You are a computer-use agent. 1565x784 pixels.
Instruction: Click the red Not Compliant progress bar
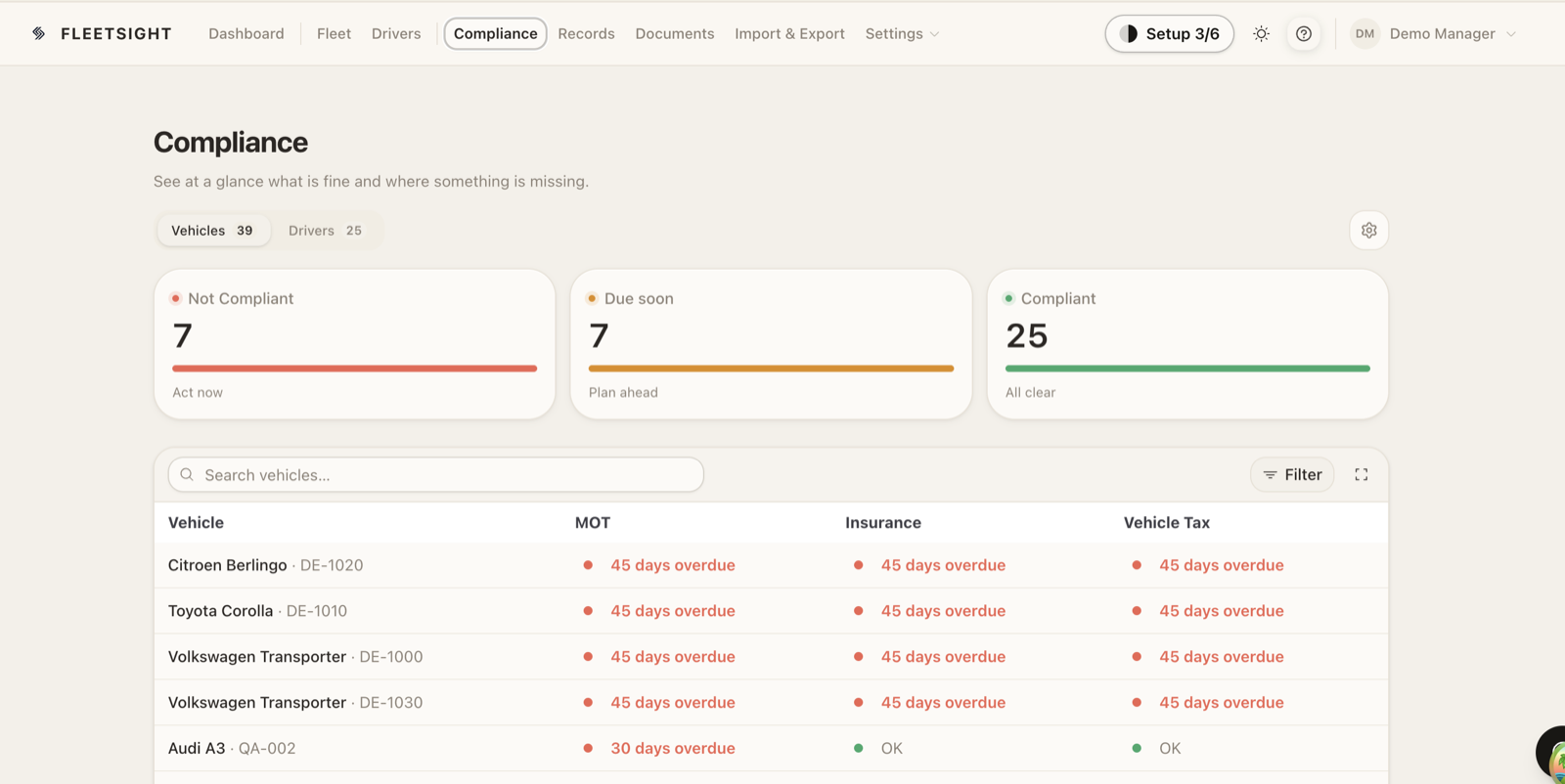[x=355, y=369]
